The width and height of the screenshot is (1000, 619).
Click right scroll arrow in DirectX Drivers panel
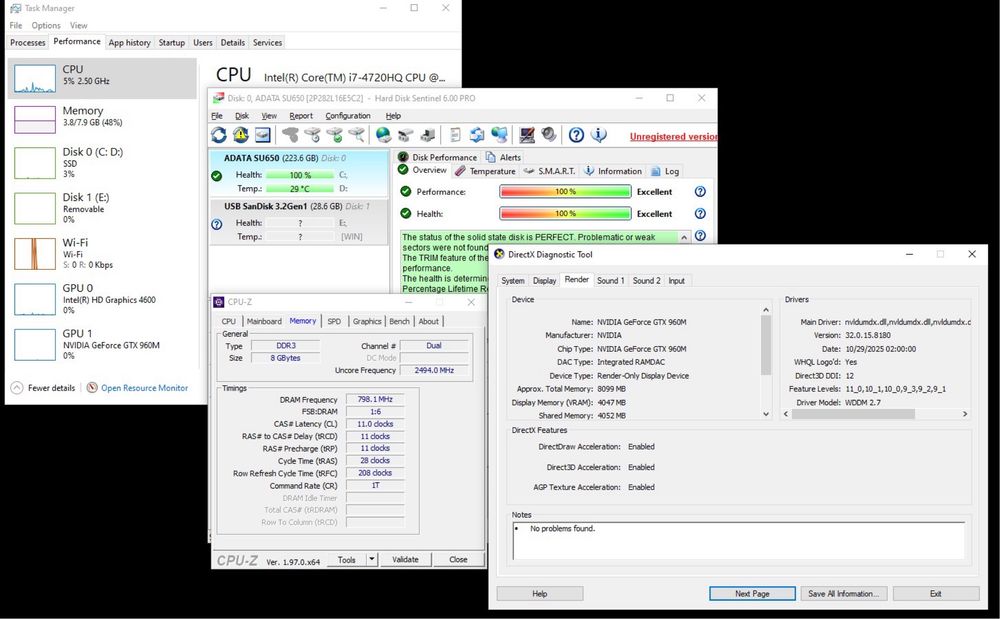pos(965,414)
